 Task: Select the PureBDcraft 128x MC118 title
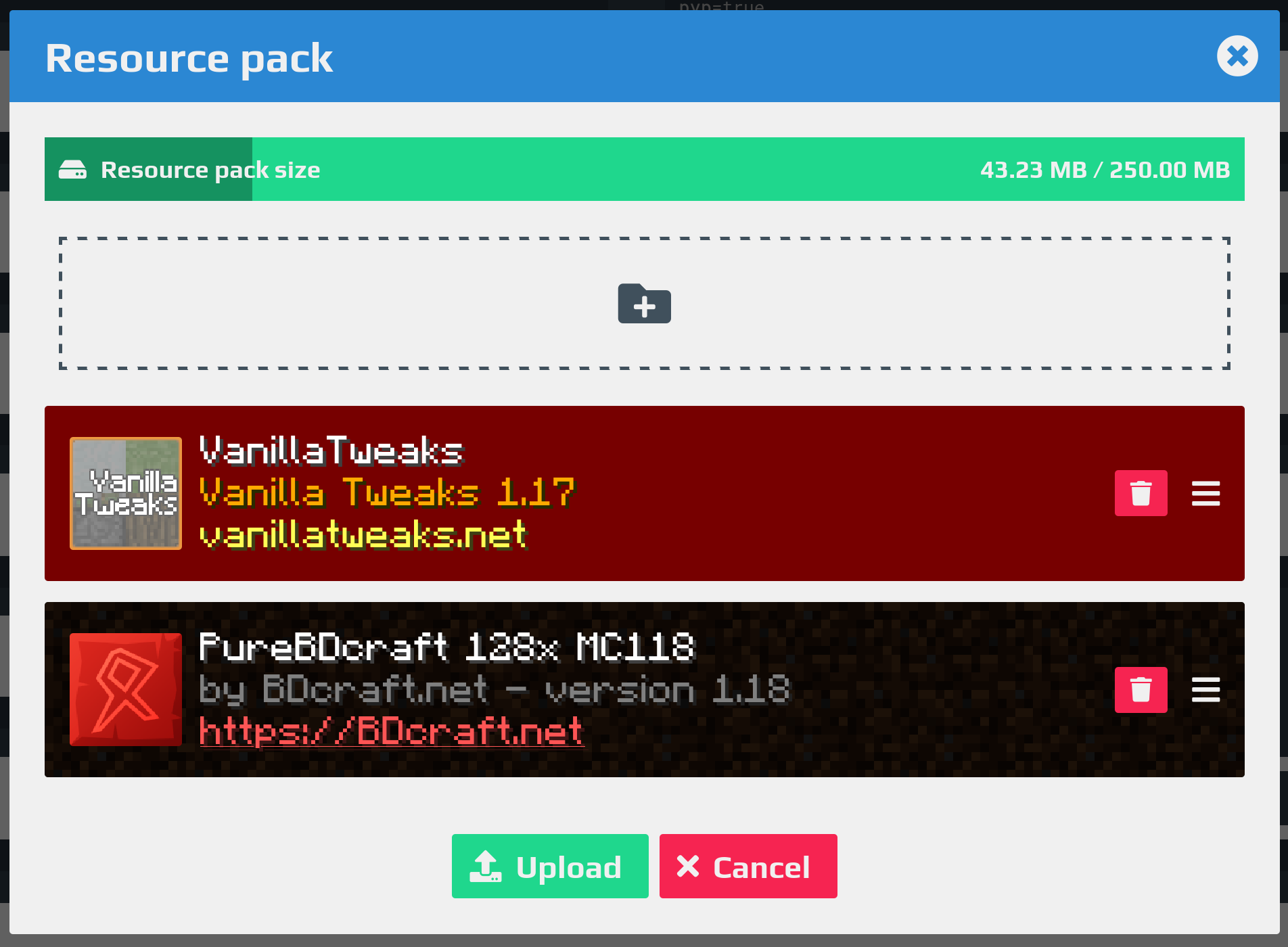pos(446,647)
